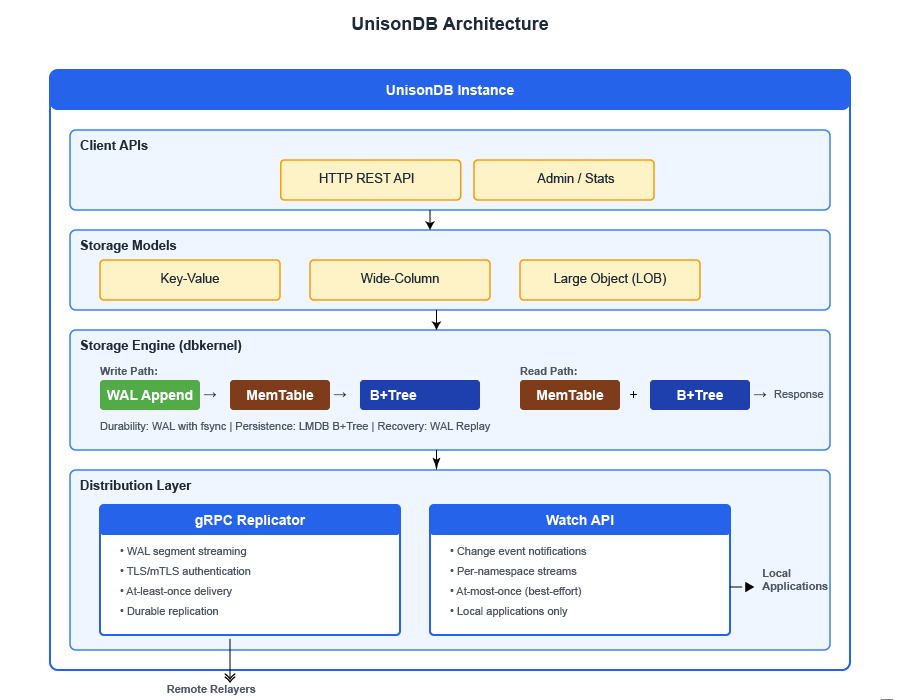This screenshot has height=700, width=900.
Task: Switch to the Storage Models section
Action: click(x=128, y=245)
